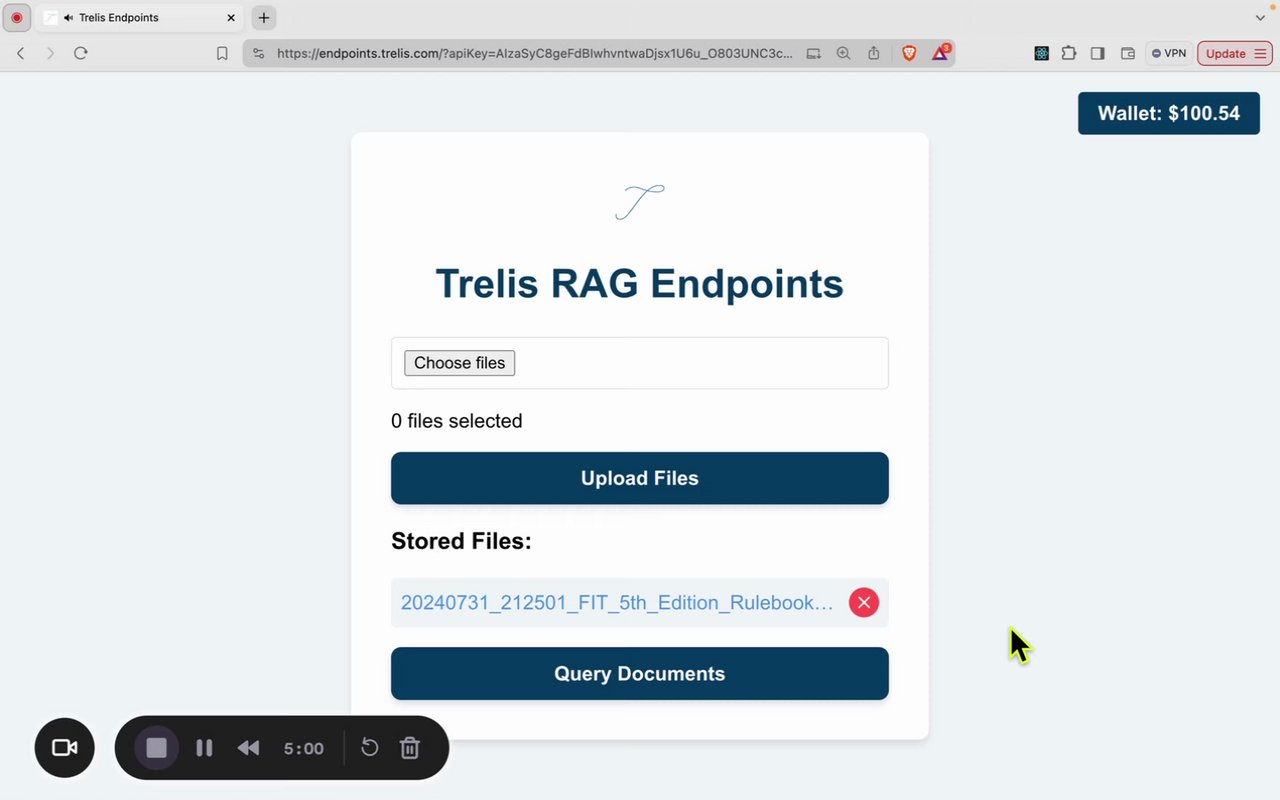Click the '0 files selected' text
1280x800 pixels.
457,421
